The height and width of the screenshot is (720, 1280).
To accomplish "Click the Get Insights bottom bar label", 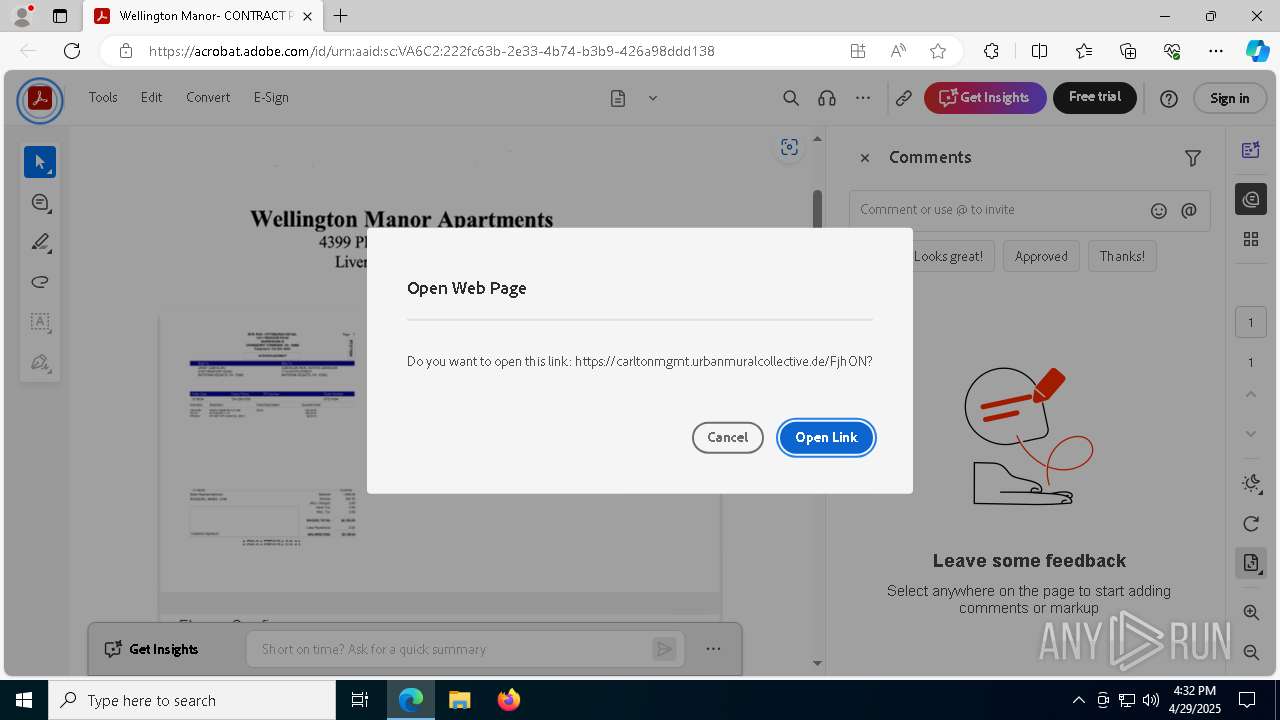I will pyautogui.click(x=152, y=649).
